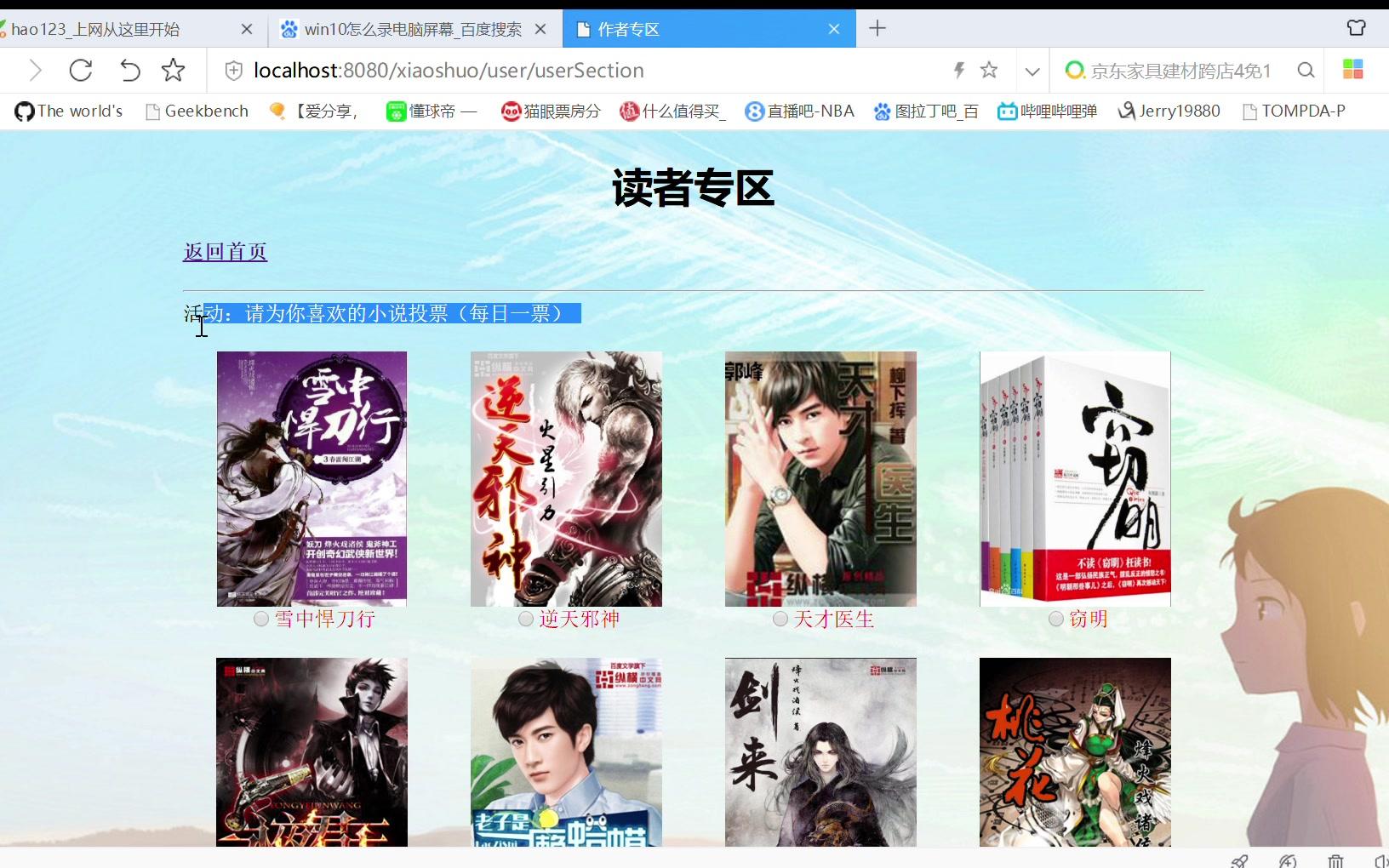The width and height of the screenshot is (1389, 868).
Task: Open the 猫眼票房分 bookmark
Action: (551, 111)
